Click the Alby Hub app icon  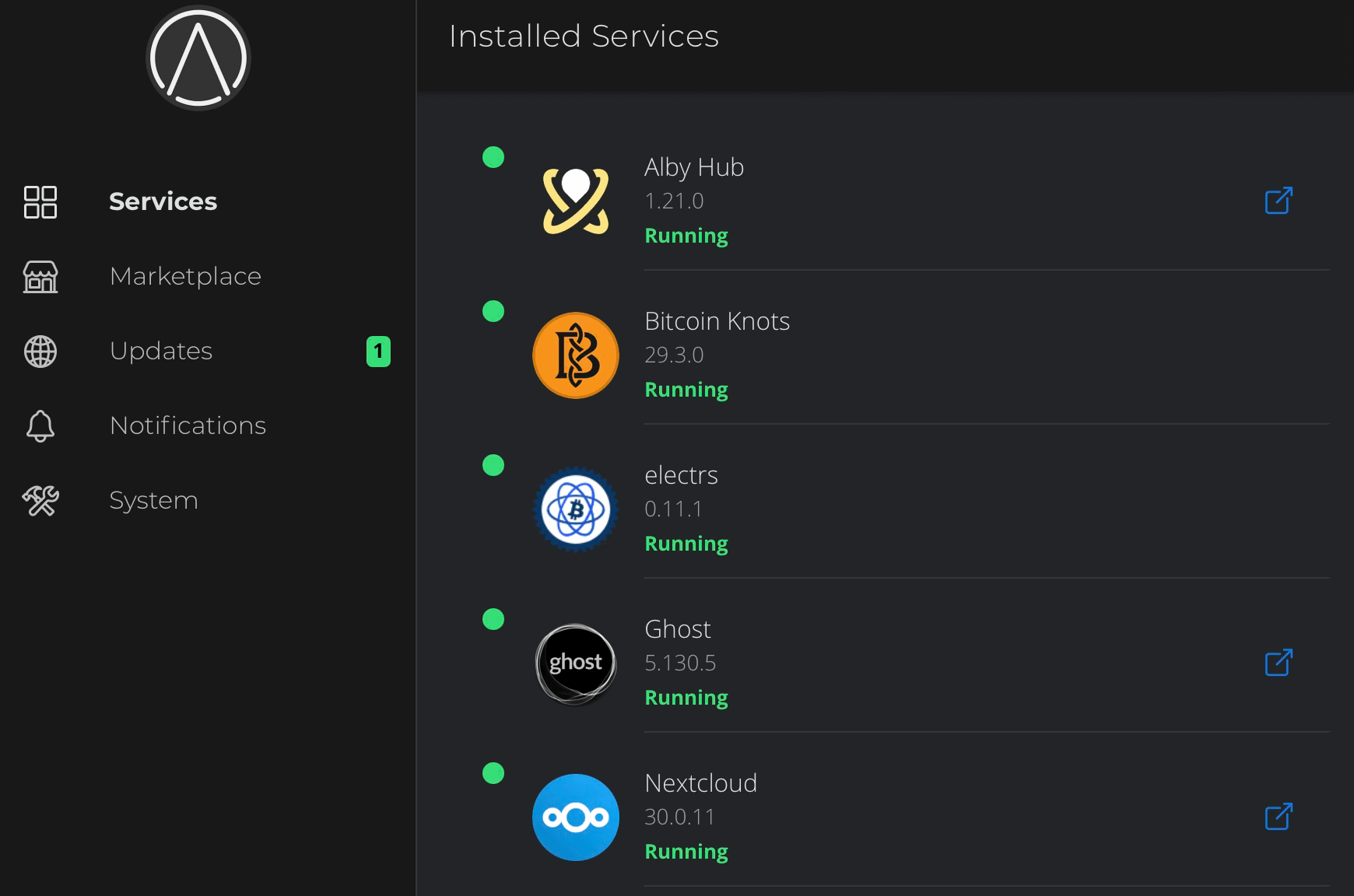[x=576, y=201]
